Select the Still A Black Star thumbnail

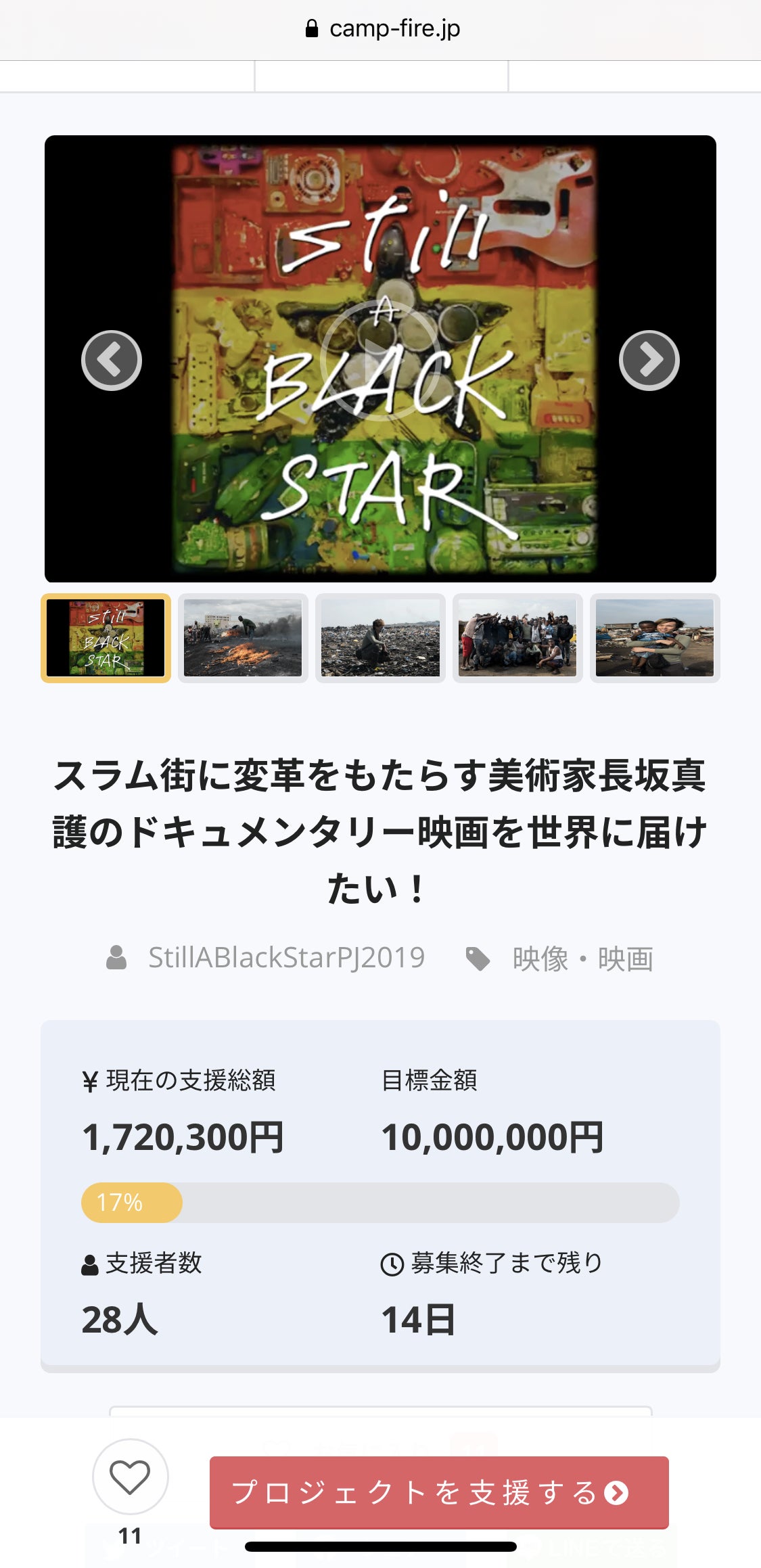[x=106, y=638]
